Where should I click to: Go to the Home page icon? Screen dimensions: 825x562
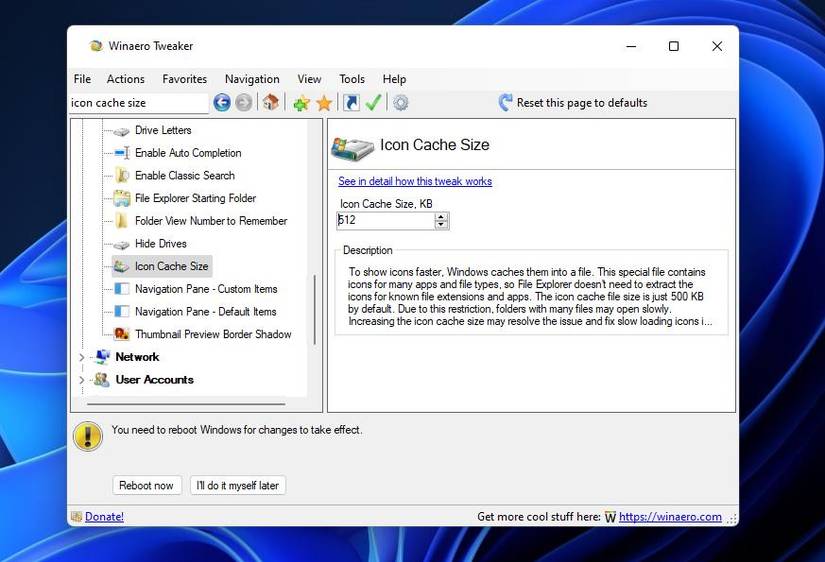click(x=270, y=102)
